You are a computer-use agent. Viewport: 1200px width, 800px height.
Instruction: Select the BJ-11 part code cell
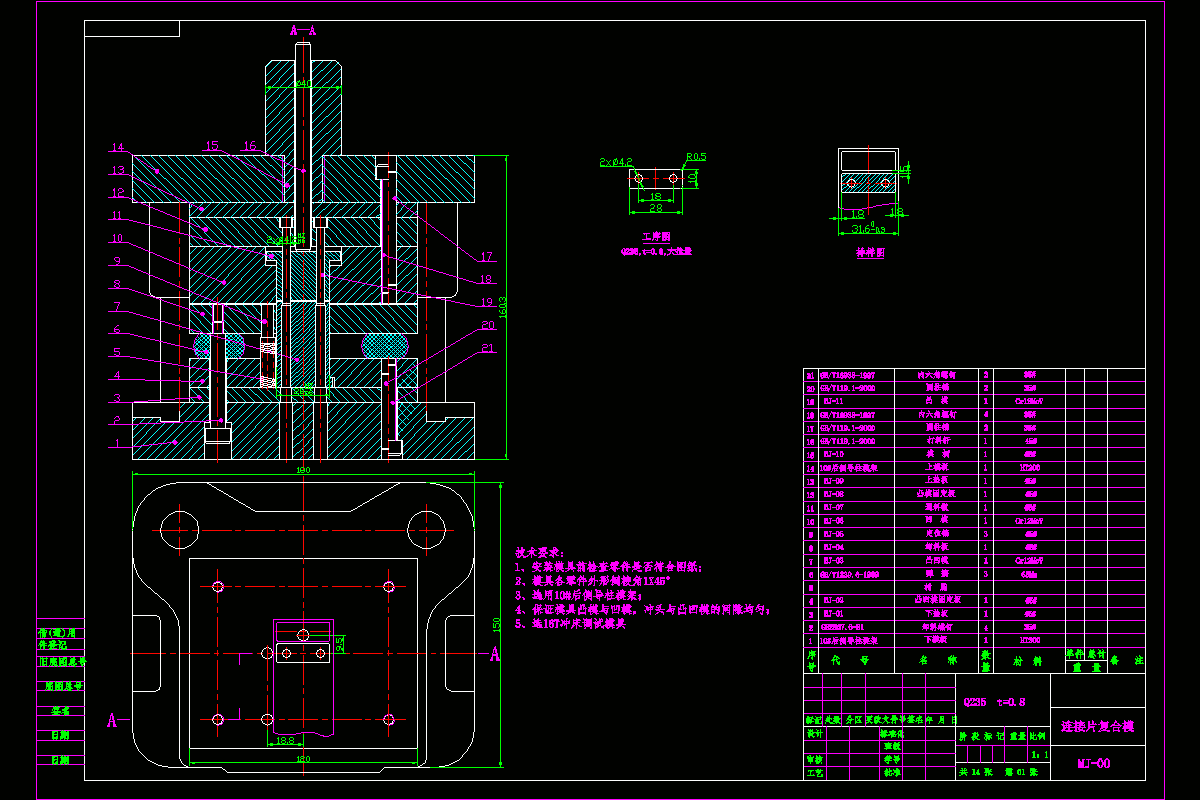[x=832, y=399]
